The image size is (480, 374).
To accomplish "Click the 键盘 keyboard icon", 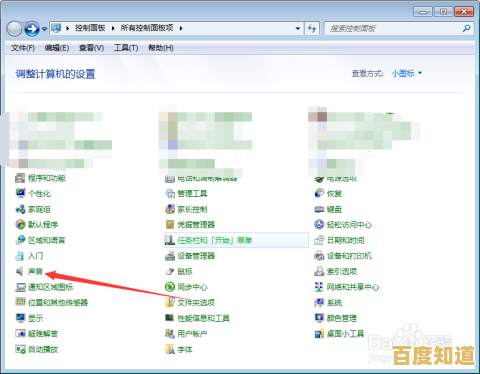I will (319, 209).
